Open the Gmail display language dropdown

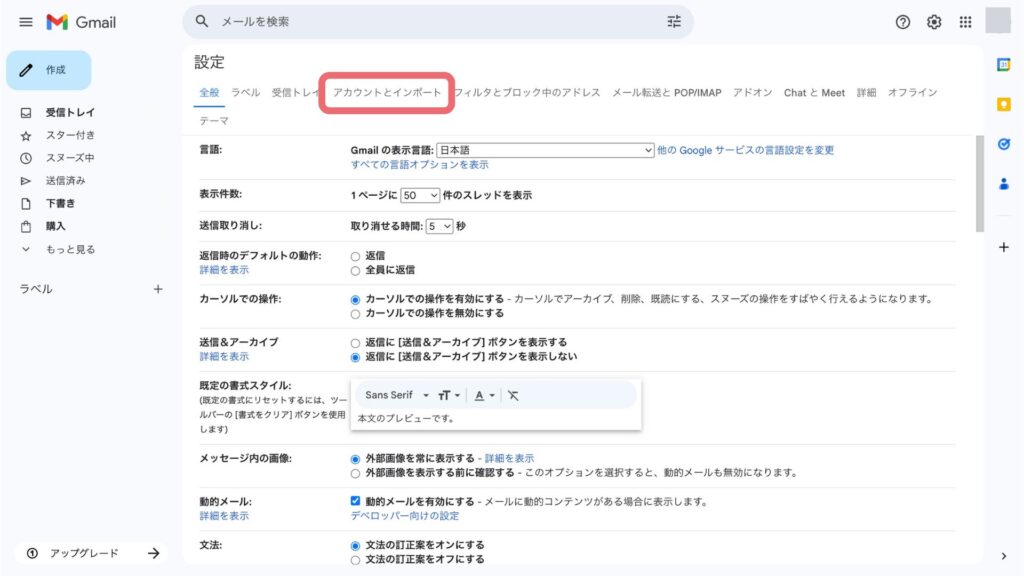click(545, 150)
